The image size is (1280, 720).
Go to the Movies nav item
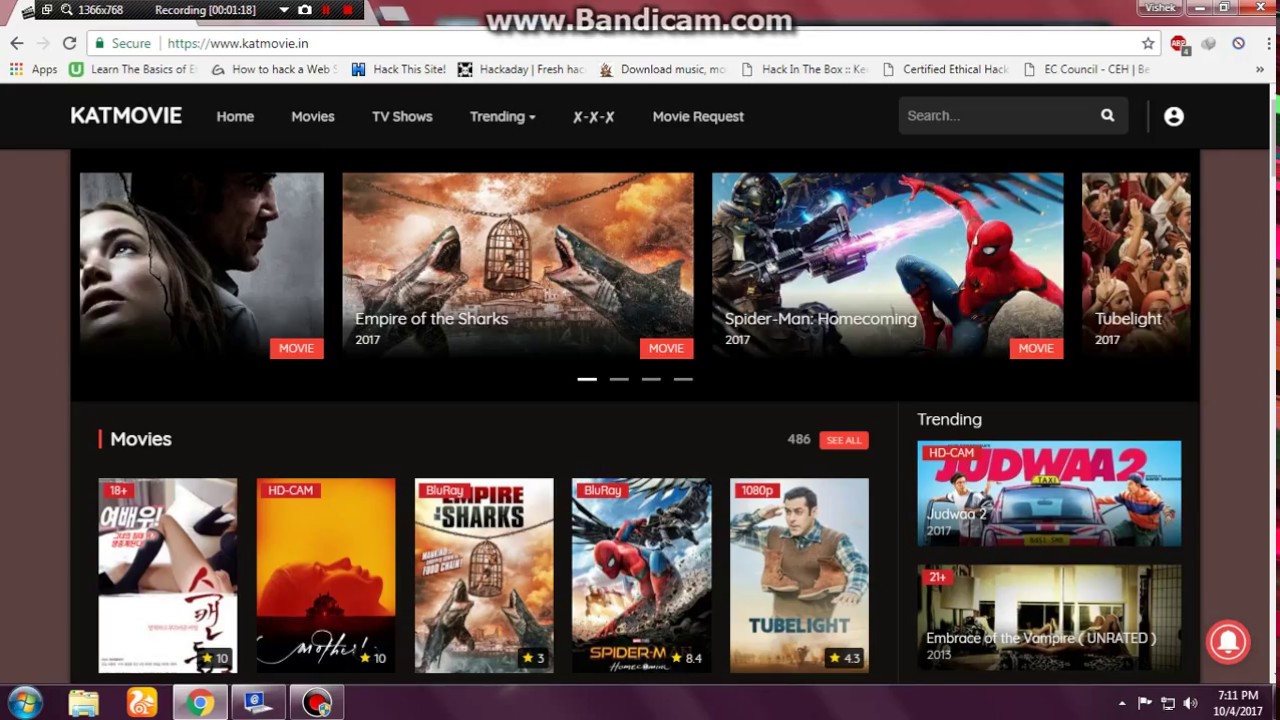coord(313,116)
